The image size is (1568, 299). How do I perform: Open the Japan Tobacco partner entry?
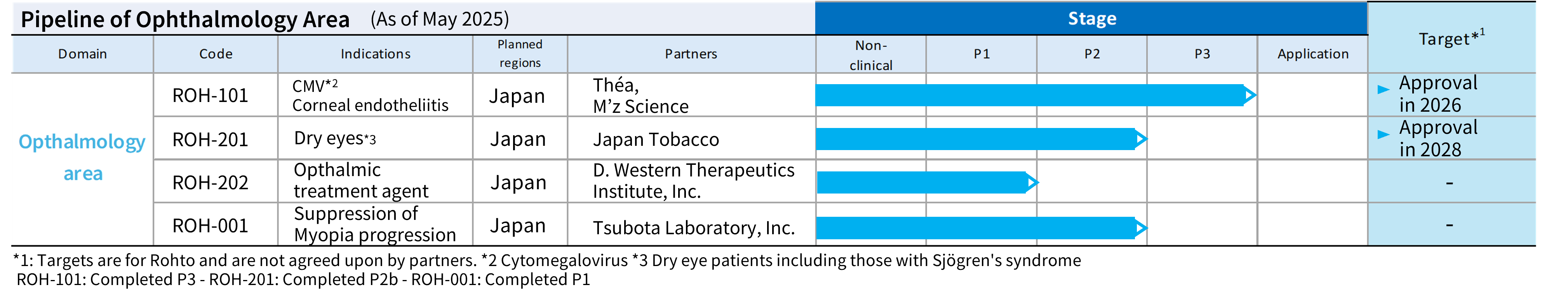click(x=656, y=140)
